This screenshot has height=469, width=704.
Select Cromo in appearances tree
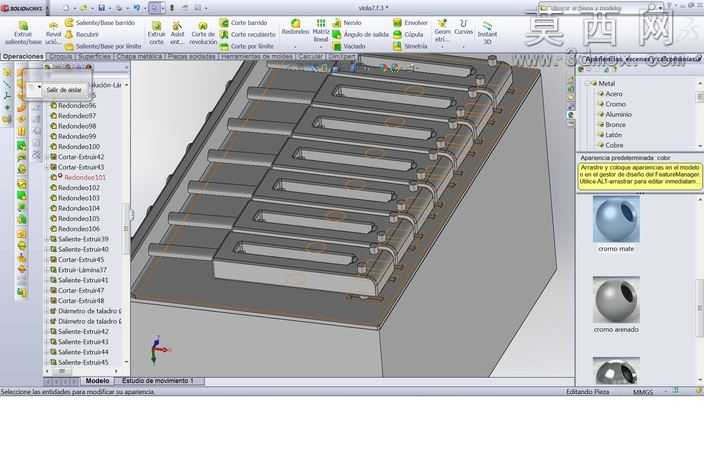click(611, 104)
